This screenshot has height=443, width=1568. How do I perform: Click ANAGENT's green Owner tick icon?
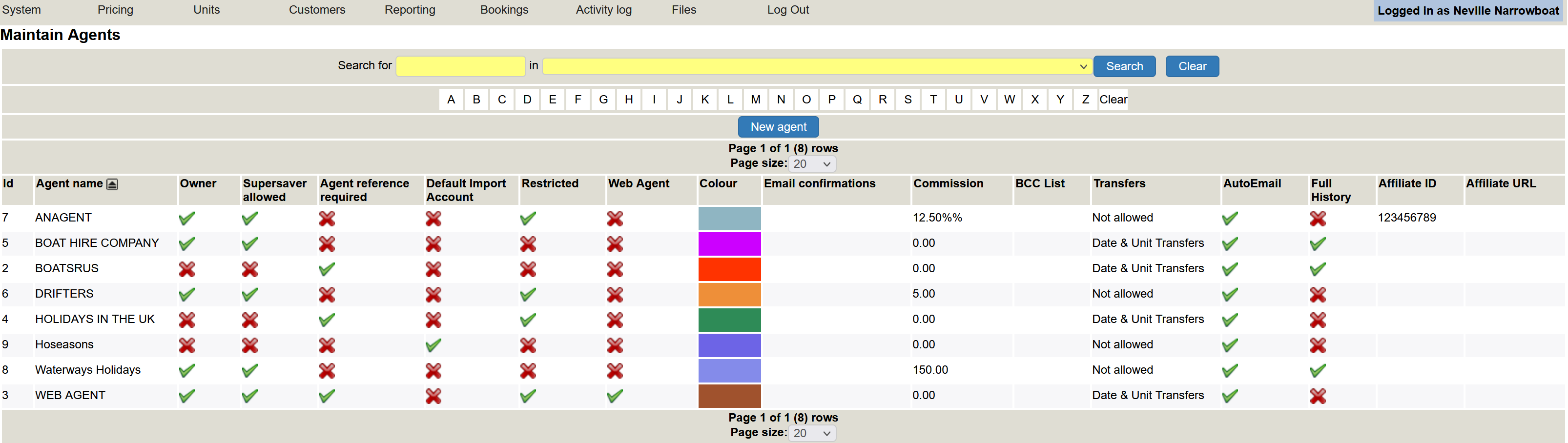coord(187,219)
